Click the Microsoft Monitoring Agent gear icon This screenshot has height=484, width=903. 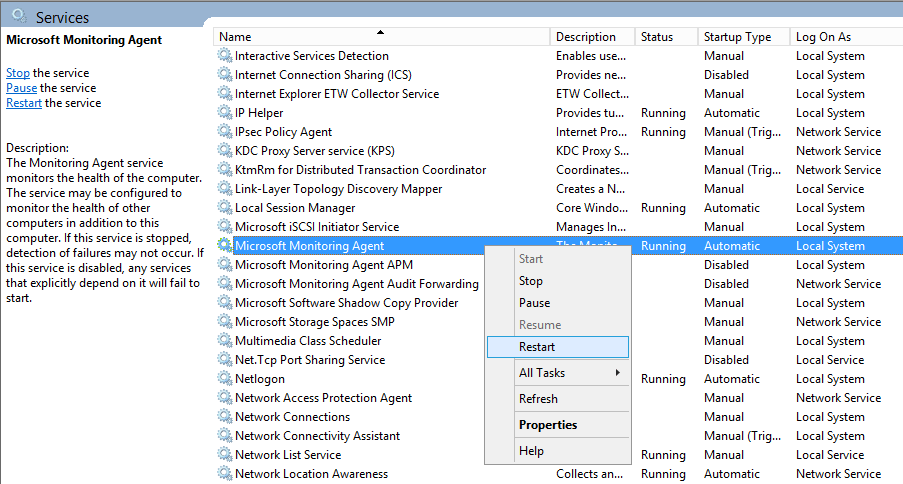tap(225, 246)
